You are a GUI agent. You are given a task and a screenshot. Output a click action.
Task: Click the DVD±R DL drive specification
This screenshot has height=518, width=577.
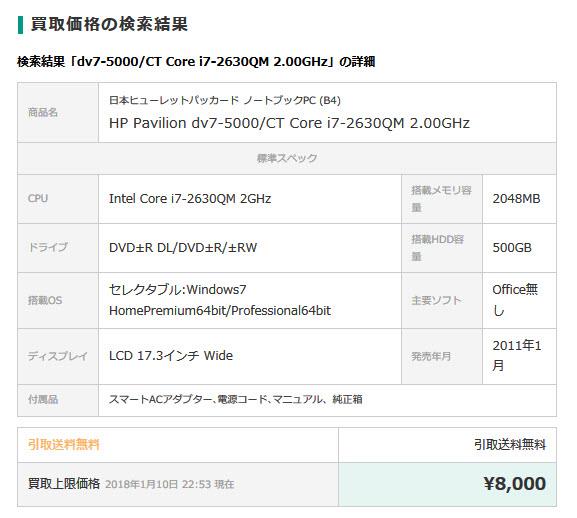[183, 248]
